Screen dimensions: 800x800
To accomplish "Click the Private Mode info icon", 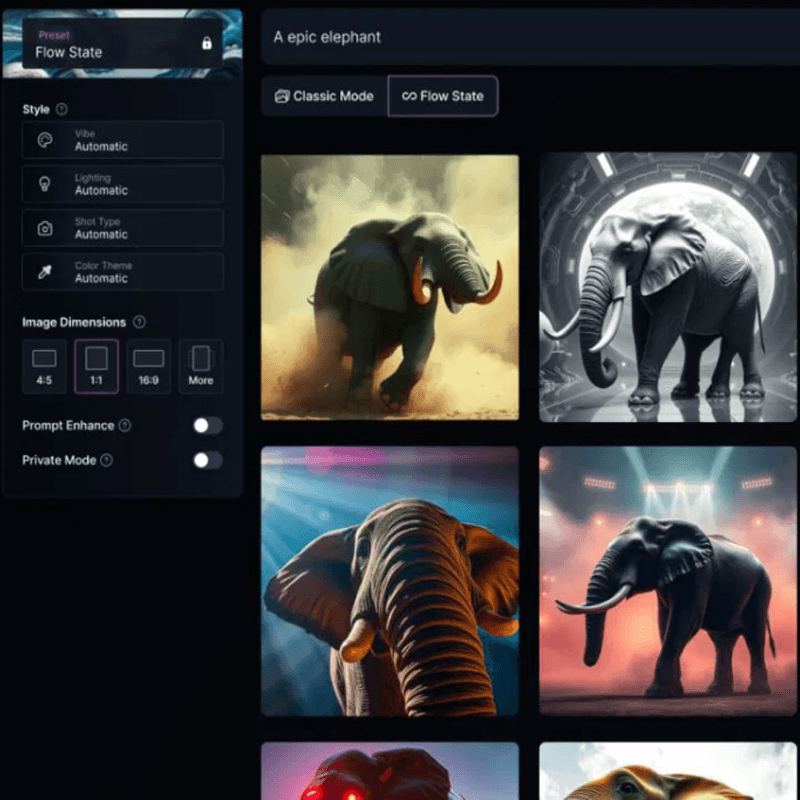I will pyautogui.click(x=107, y=460).
